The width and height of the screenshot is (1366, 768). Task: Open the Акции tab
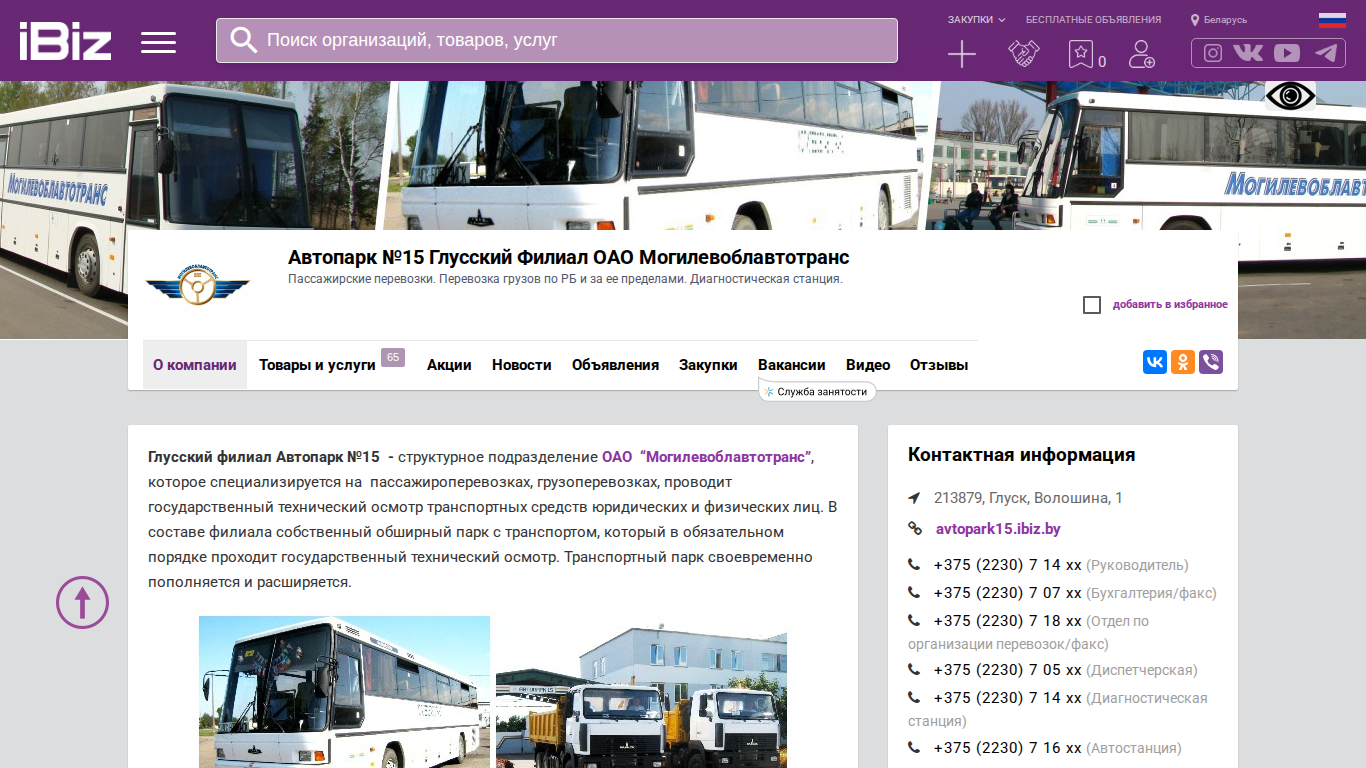click(449, 365)
